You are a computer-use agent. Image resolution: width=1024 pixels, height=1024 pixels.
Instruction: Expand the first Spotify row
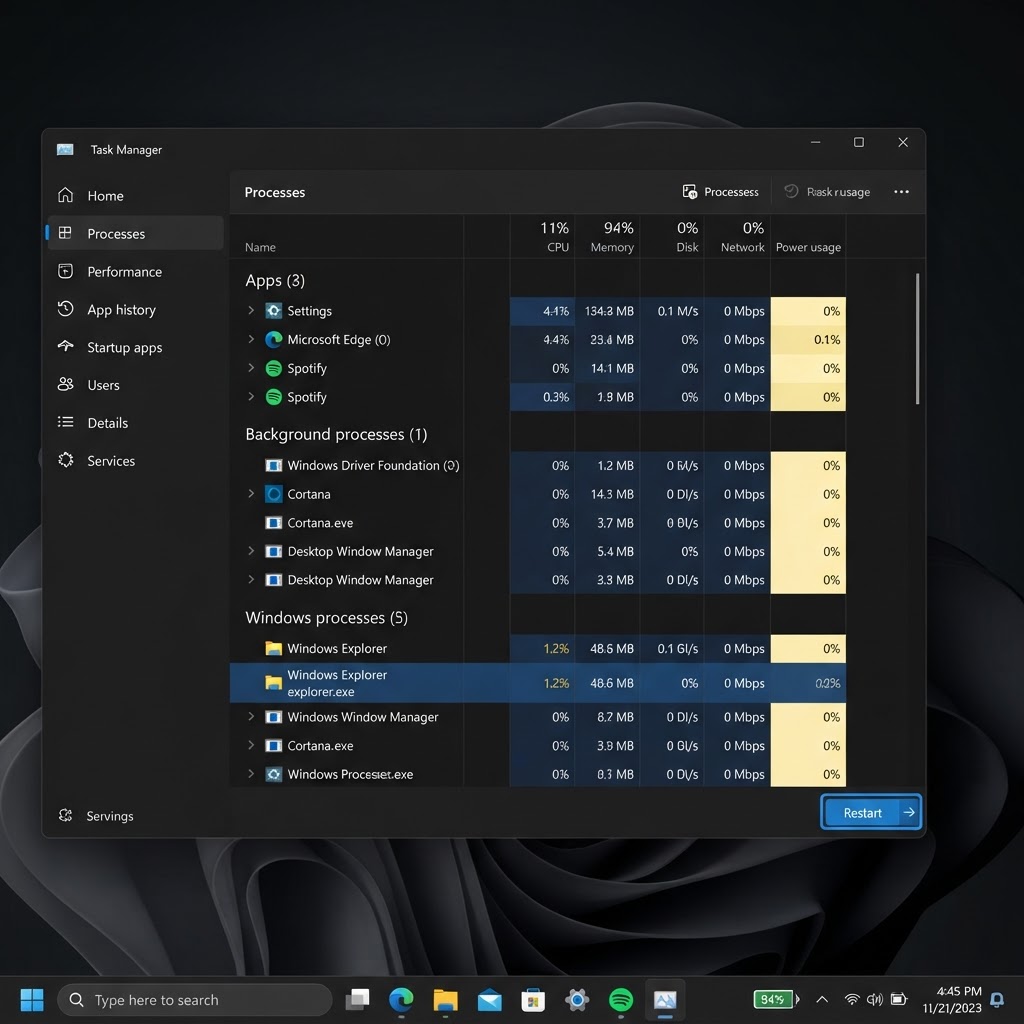(x=251, y=368)
